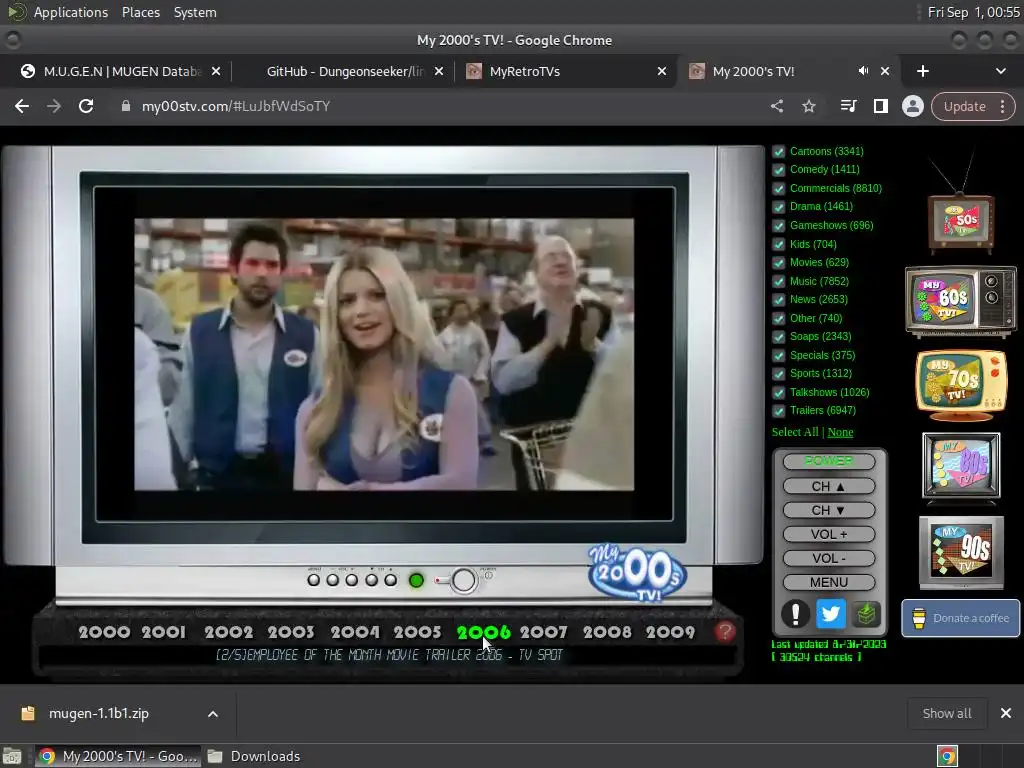This screenshot has height=768, width=1024.
Task: Toggle the Drama category checkbox
Action: [778, 207]
